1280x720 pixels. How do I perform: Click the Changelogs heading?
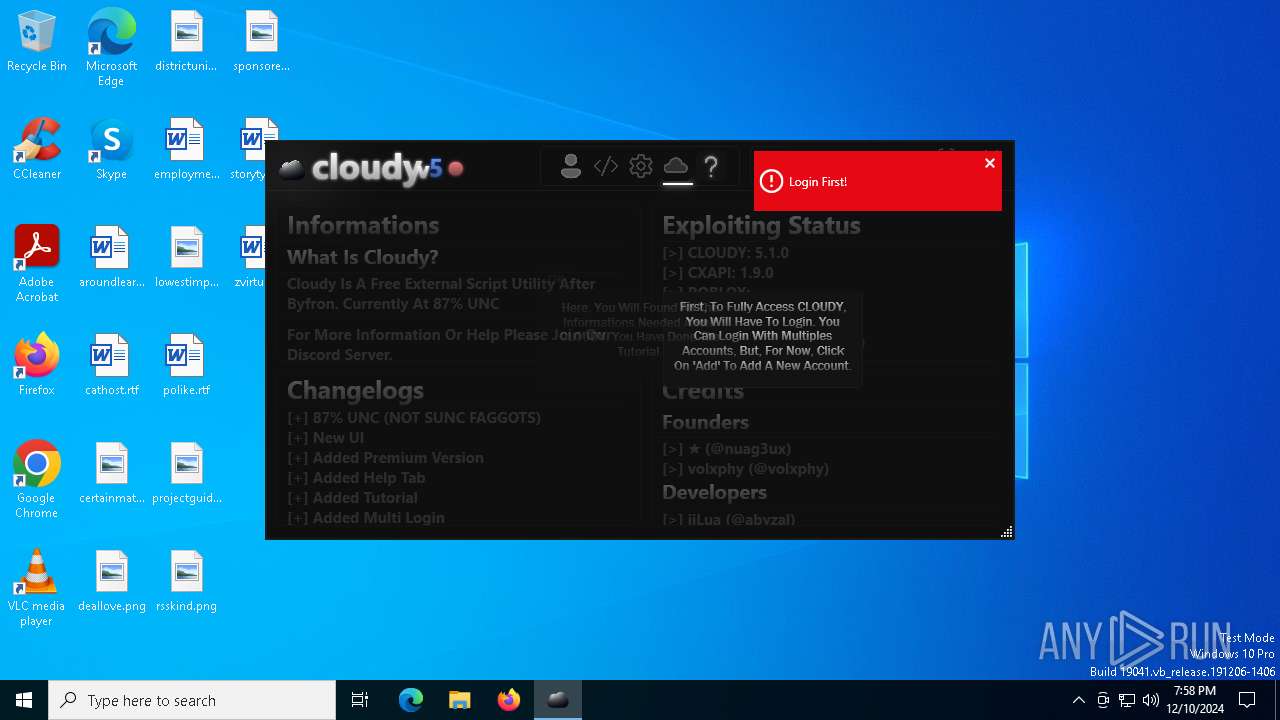(x=355, y=390)
